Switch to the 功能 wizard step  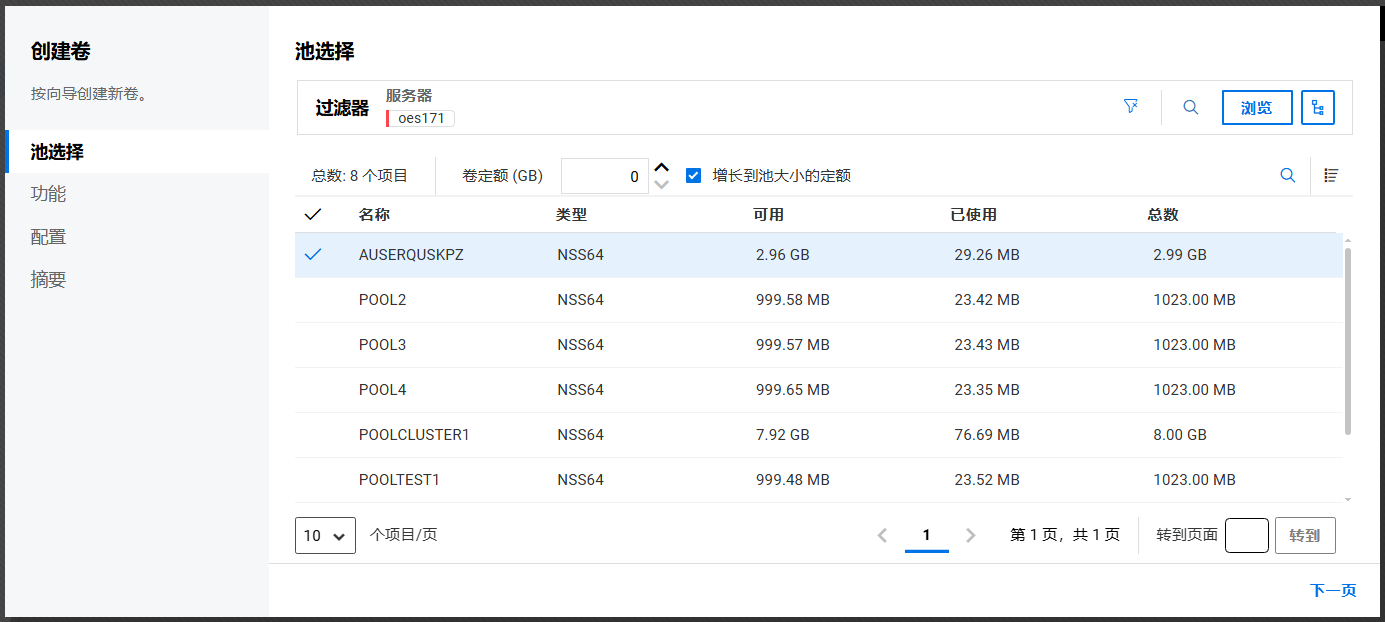48,194
